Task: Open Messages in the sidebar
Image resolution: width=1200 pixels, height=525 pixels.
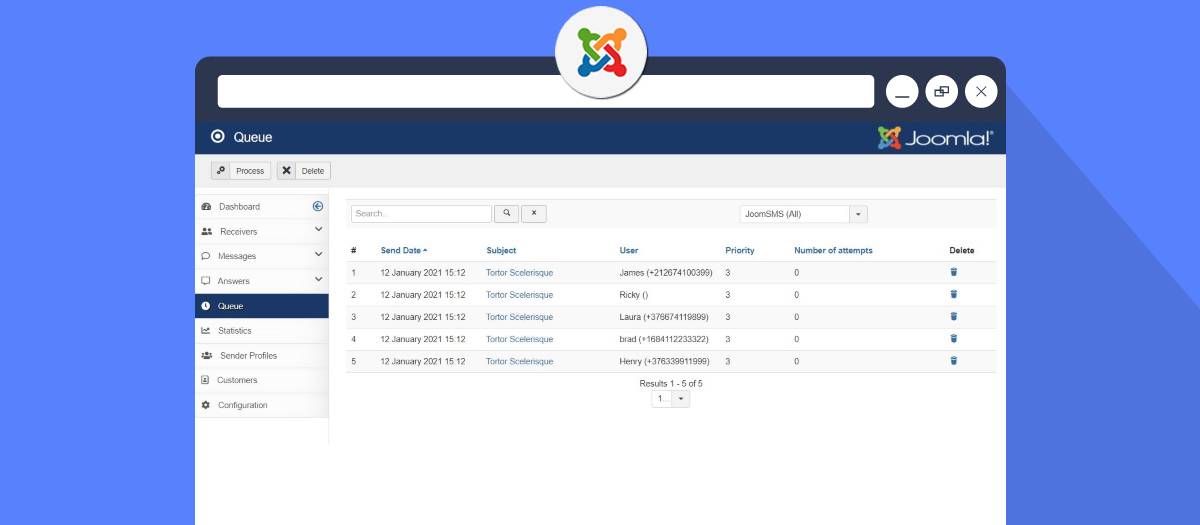Action: click(237, 257)
